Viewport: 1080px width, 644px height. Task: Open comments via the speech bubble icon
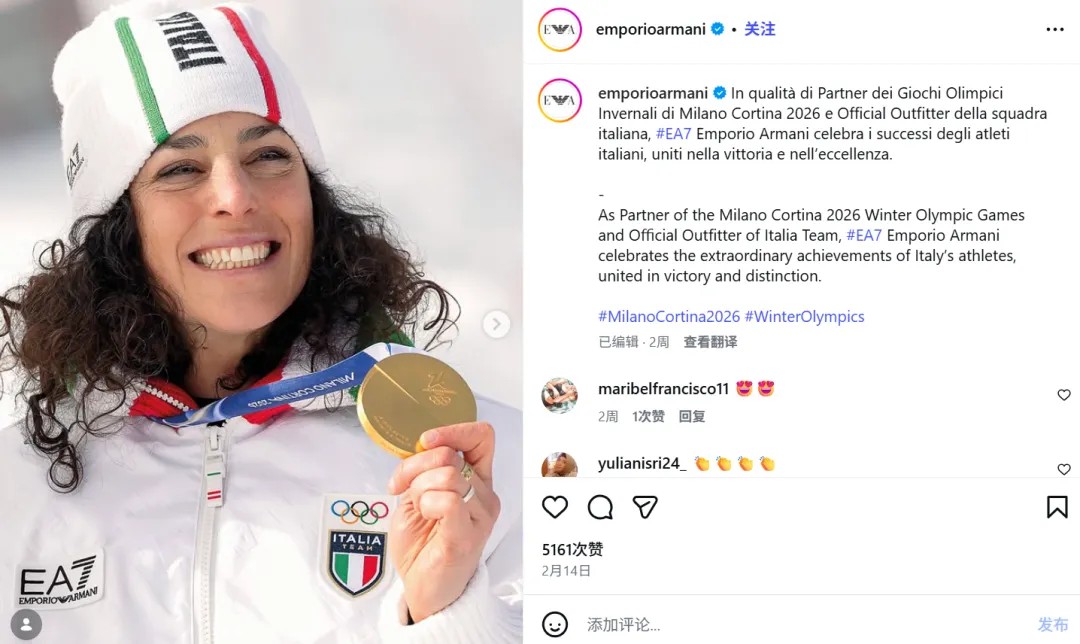[600, 507]
